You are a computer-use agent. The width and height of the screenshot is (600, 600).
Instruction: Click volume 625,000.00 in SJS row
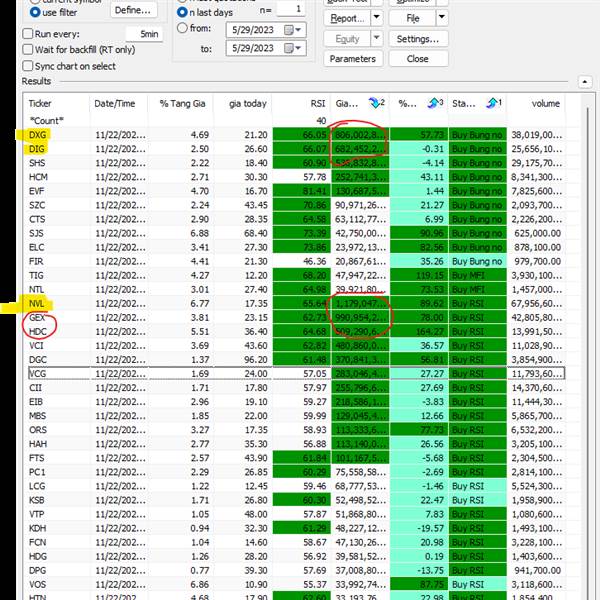pos(536,233)
